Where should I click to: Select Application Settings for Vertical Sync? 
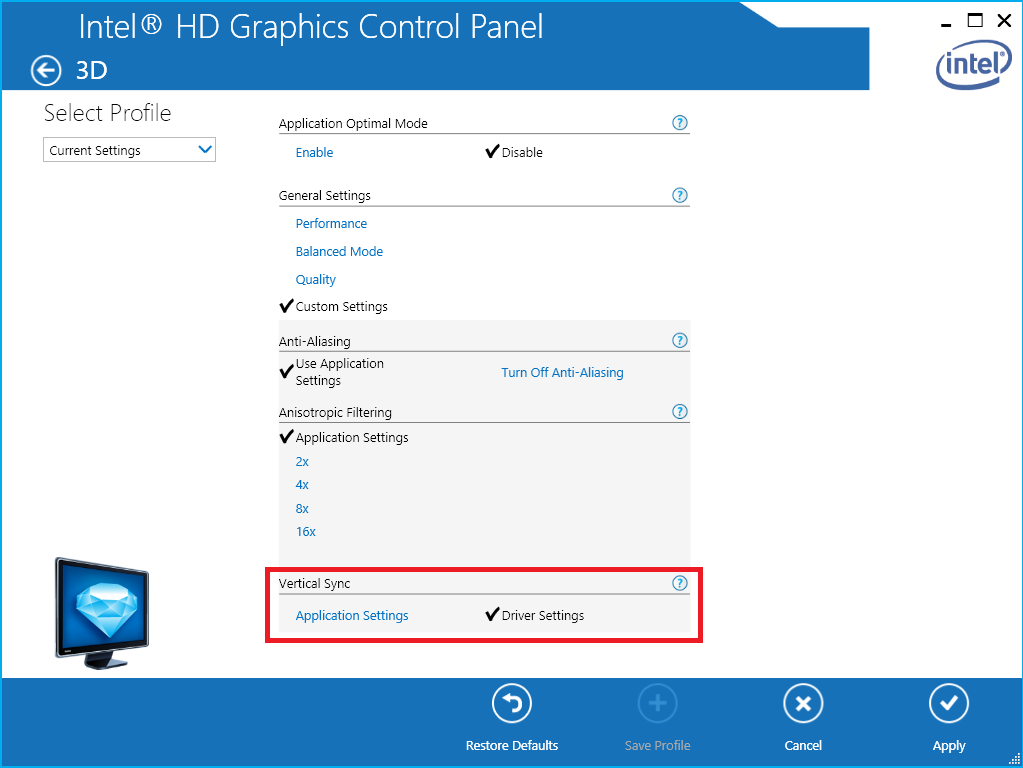tap(352, 616)
